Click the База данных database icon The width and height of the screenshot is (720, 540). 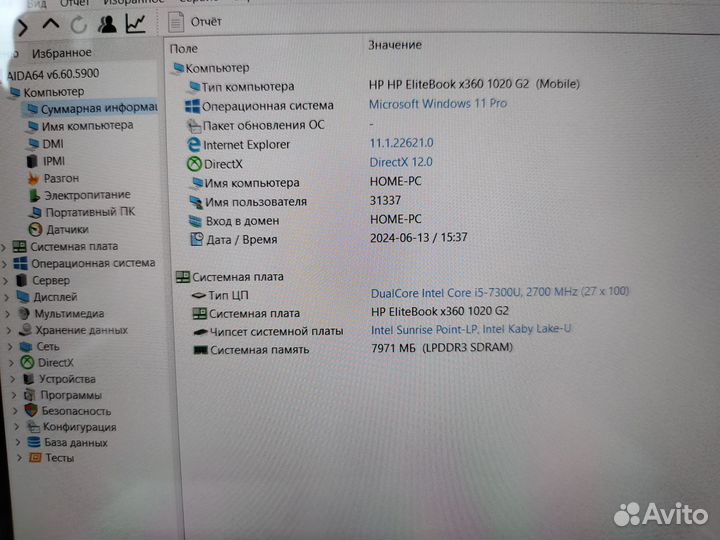coord(34,442)
